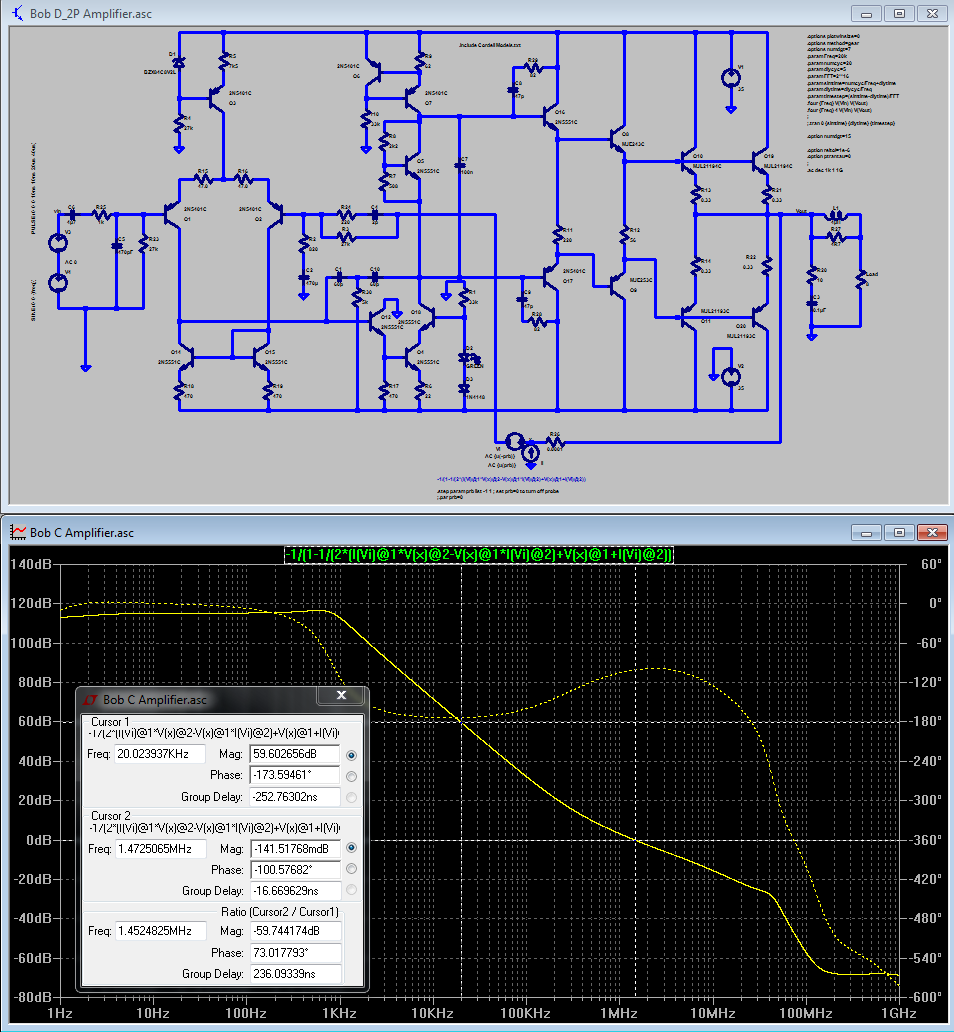Select transistor Q3 in the schematic
The image size is (954, 1032).
click(217, 98)
